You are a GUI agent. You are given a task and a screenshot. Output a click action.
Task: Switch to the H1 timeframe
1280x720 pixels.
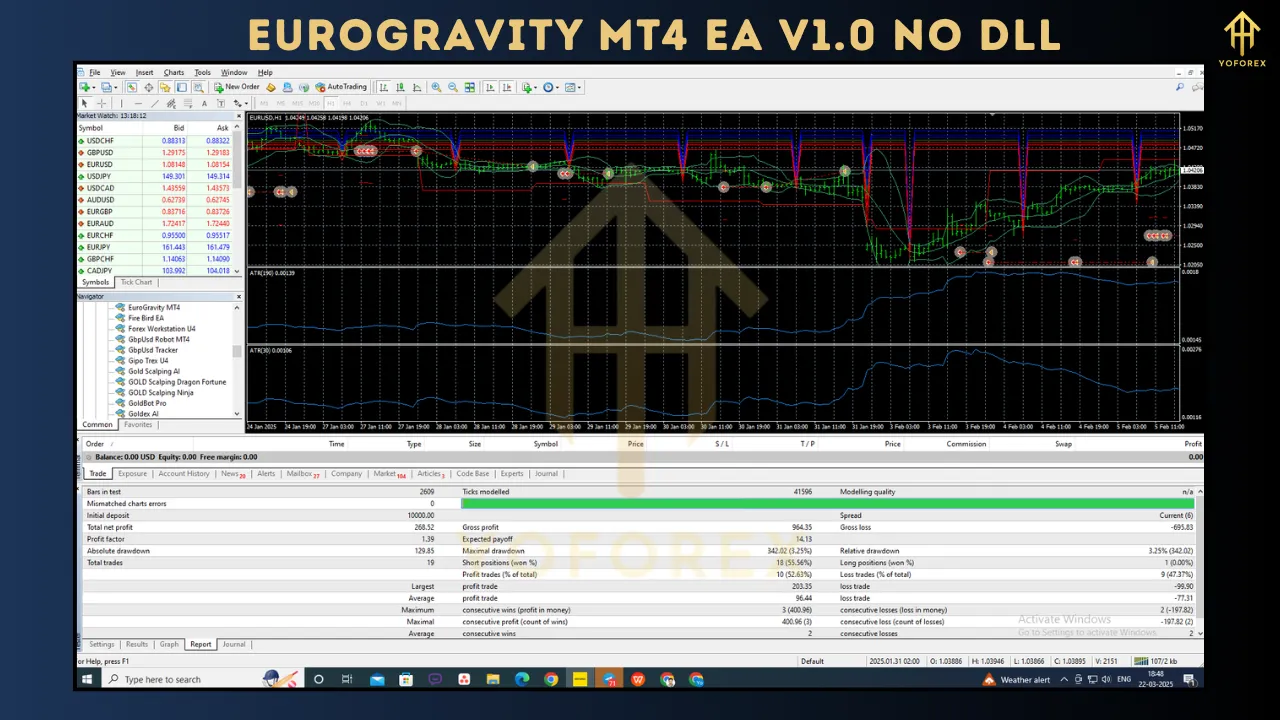click(331, 103)
